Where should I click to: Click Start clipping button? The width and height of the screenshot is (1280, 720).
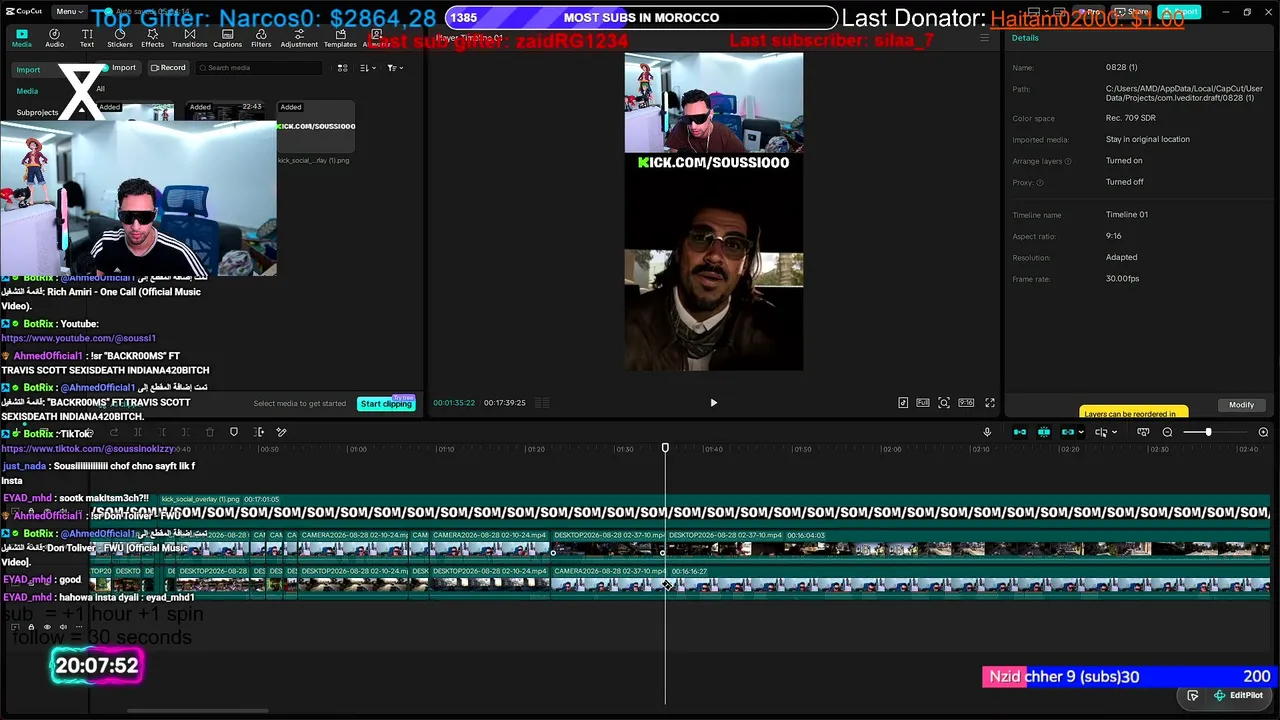386,404
